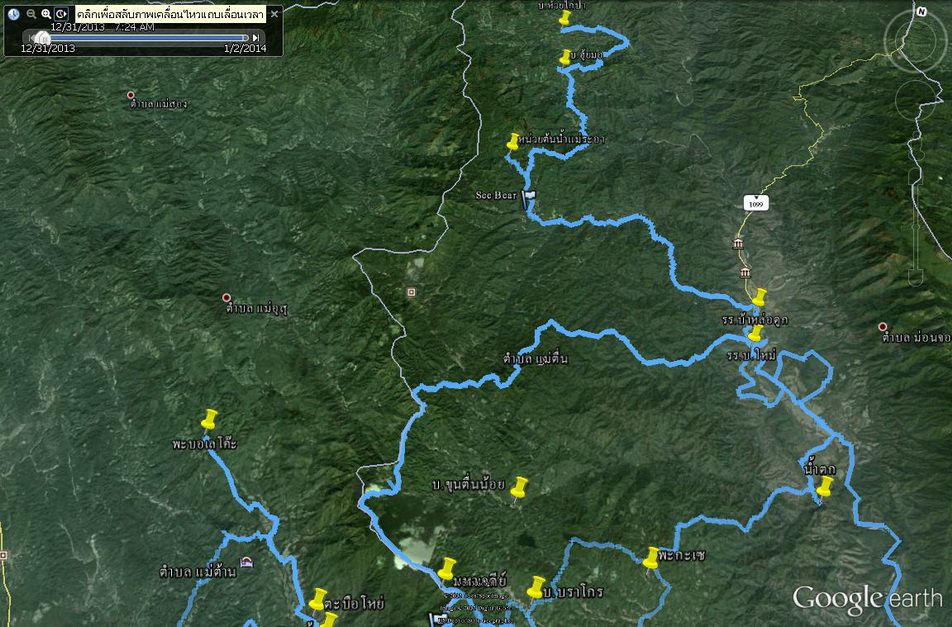The height and width of the screenshot is (627, 952).
Task: Toggle time slider animation playback
Action: 62,14
